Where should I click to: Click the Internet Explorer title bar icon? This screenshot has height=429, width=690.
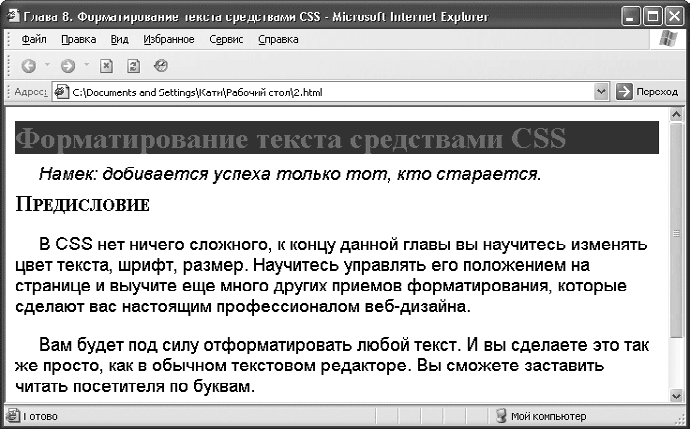coord(12,15)
